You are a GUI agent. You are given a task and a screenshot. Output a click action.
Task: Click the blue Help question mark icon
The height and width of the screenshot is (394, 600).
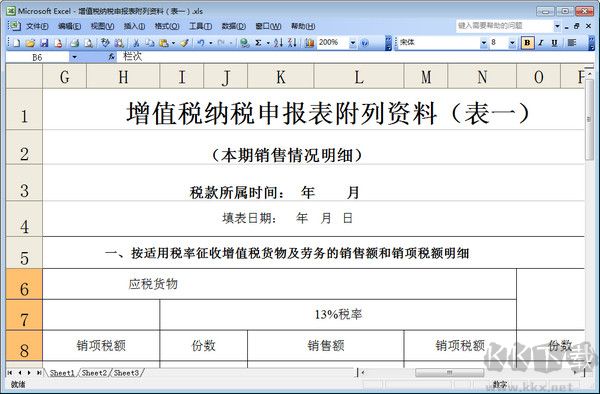click(365, 43)
